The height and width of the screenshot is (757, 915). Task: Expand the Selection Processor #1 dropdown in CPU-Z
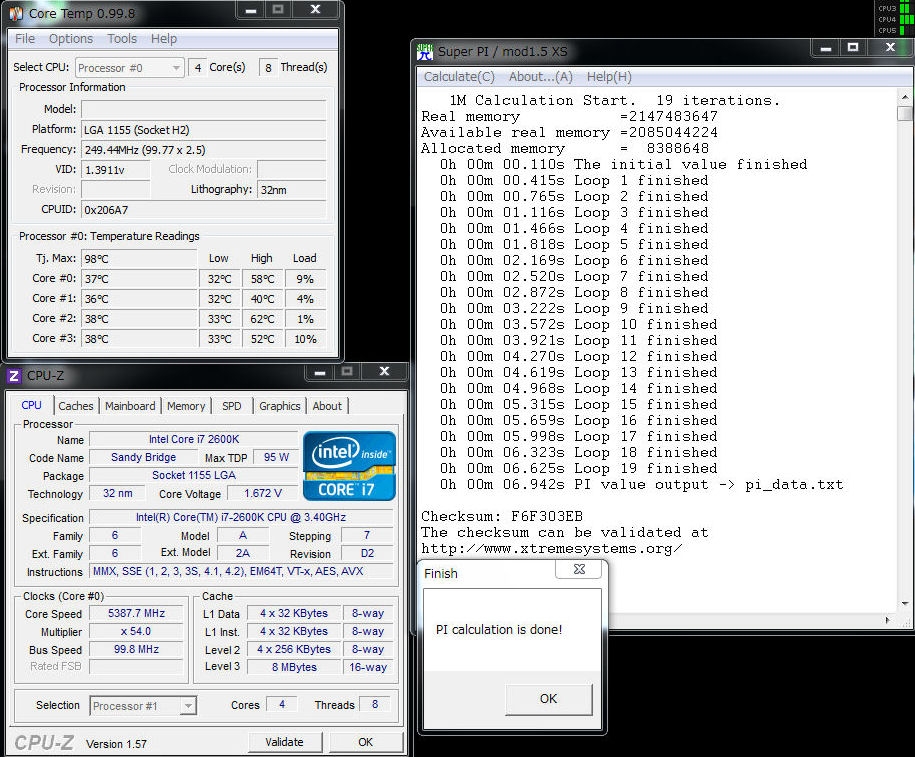click(144, 706)
